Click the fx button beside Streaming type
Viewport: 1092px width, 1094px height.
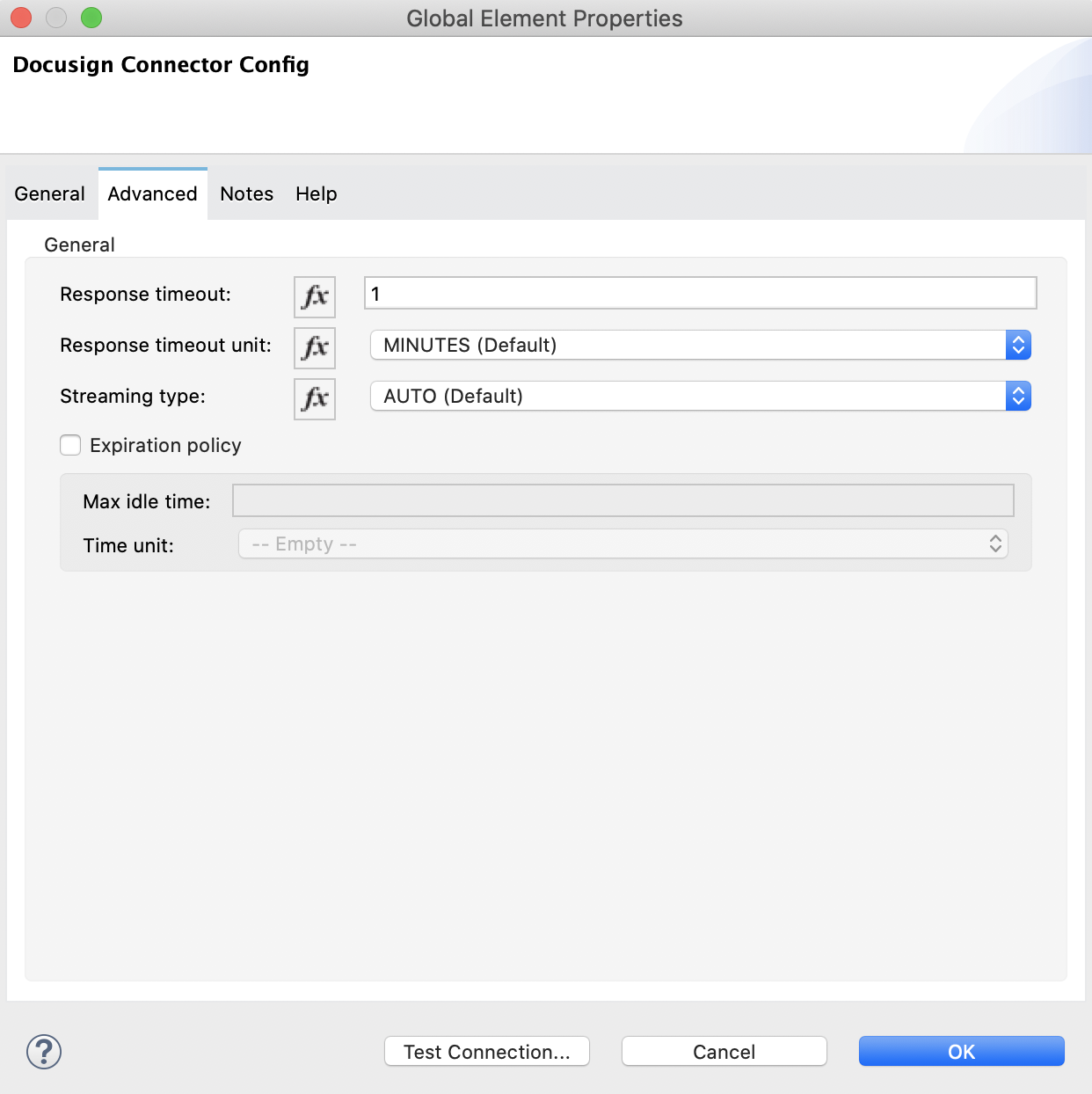[315, 398]
